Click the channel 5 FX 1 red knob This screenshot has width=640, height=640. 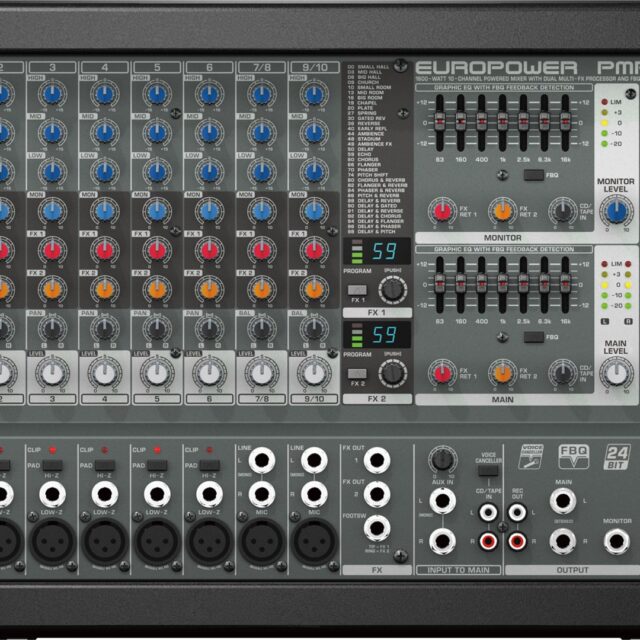[156, 249]
